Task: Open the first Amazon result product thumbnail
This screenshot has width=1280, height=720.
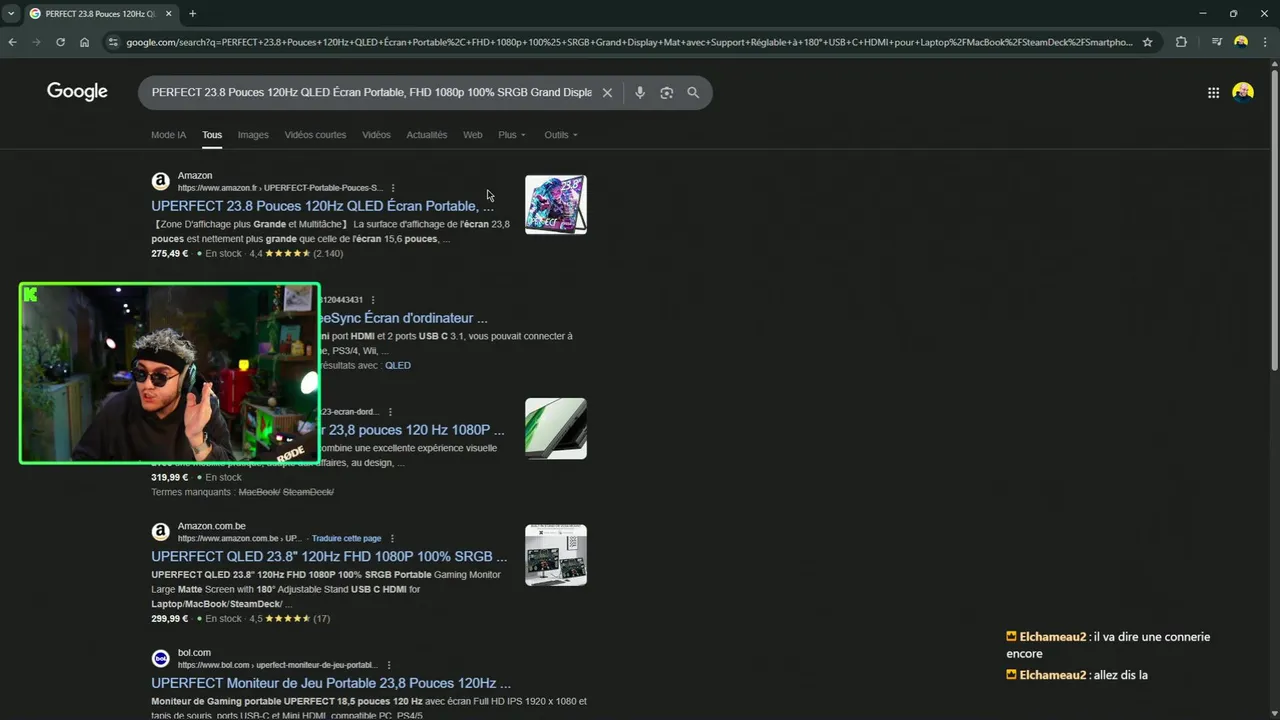Action: 556,205
